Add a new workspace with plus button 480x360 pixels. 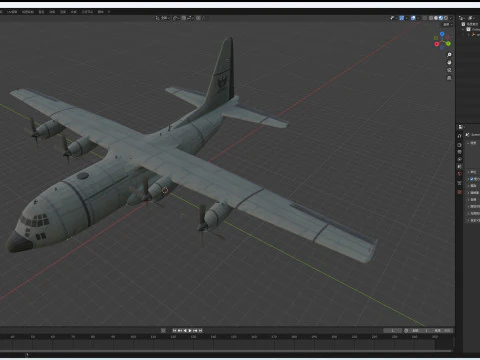109,12
